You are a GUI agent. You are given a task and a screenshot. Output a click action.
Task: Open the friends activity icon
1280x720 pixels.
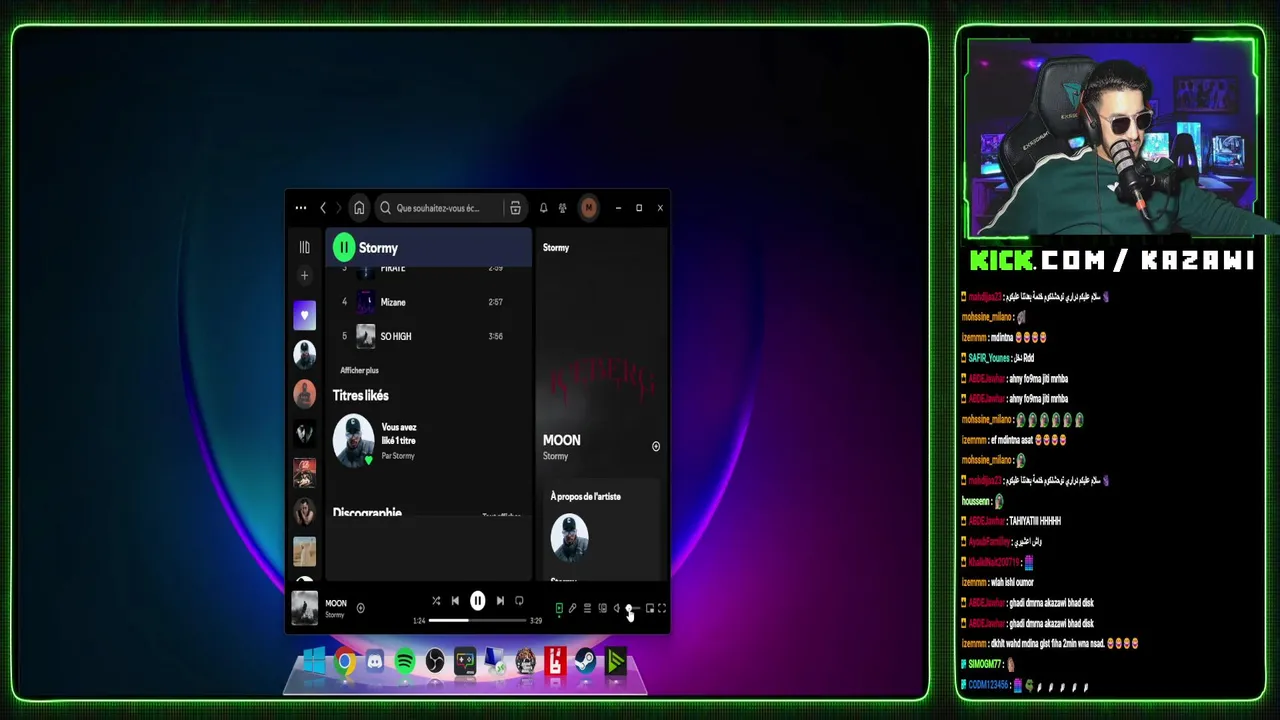(562, 208)
